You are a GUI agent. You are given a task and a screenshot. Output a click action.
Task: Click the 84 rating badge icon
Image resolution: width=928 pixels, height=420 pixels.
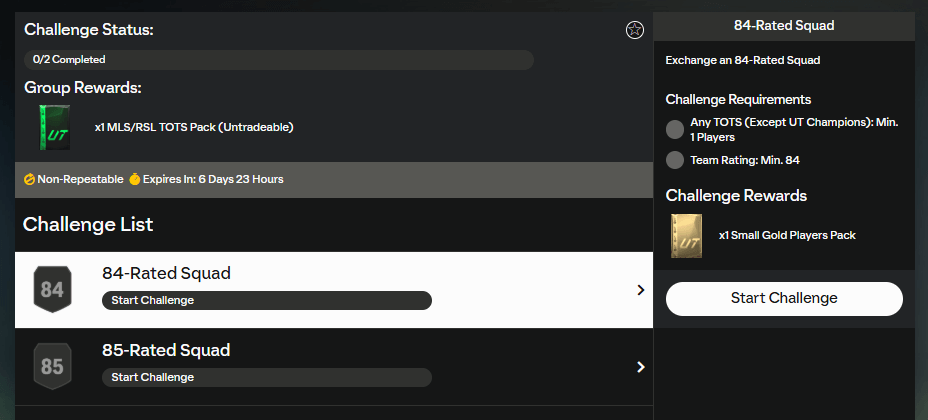pos(52,290)
